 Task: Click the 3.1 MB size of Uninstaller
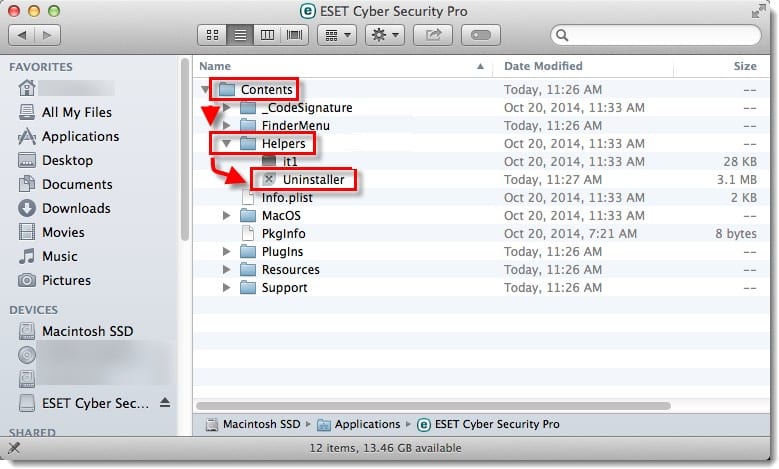(737, 179)
